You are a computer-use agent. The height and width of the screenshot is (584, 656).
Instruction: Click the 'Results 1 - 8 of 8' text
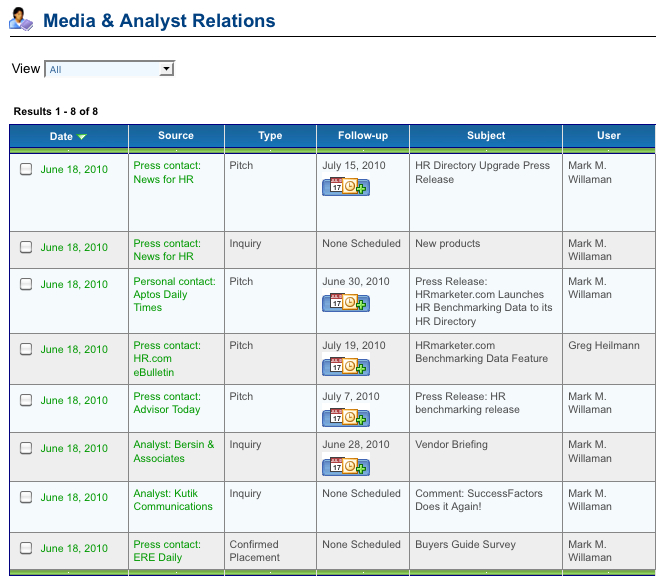[x=56, y=111]
